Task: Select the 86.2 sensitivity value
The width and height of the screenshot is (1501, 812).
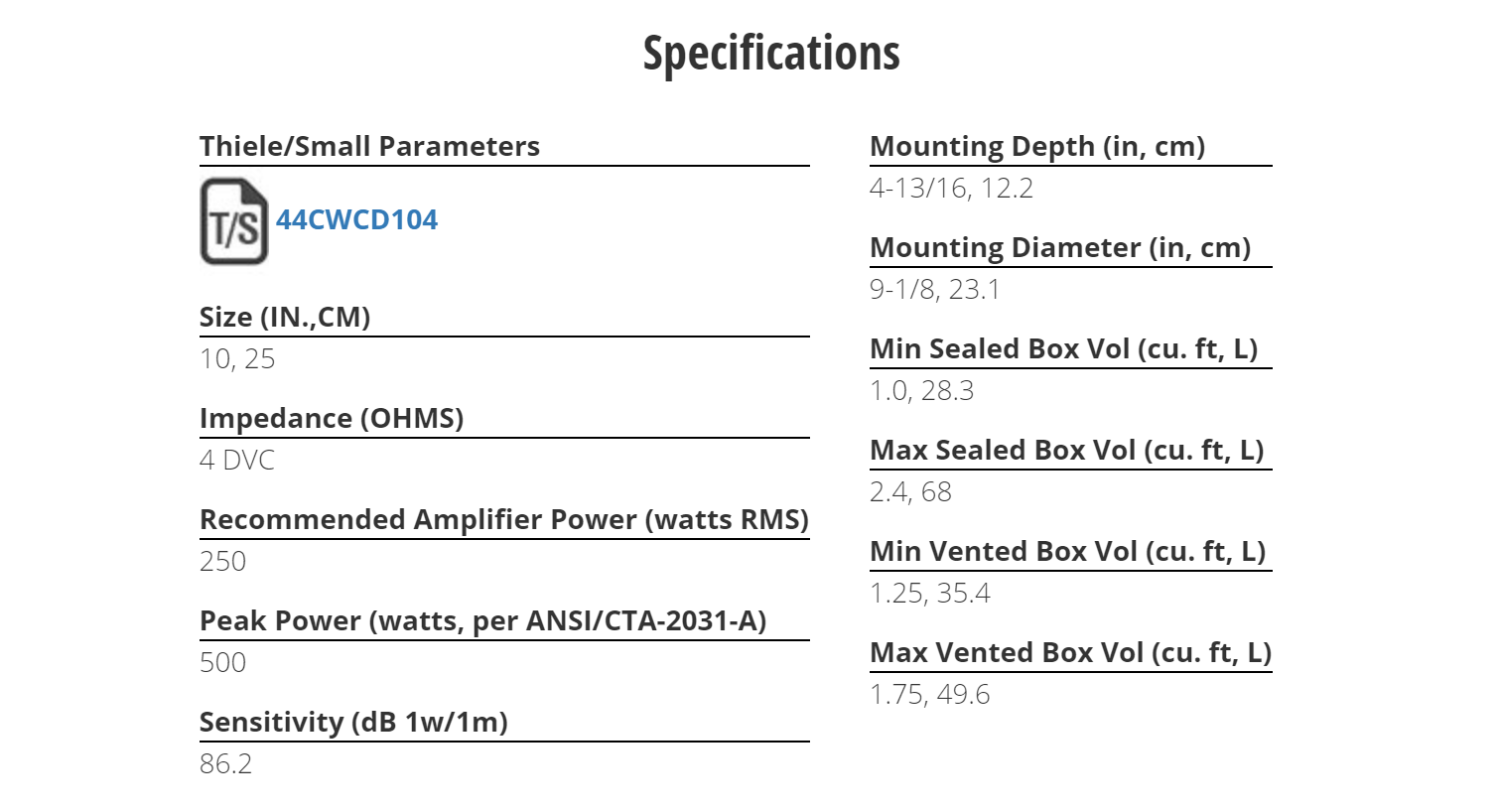Action: tap(225, 764)
